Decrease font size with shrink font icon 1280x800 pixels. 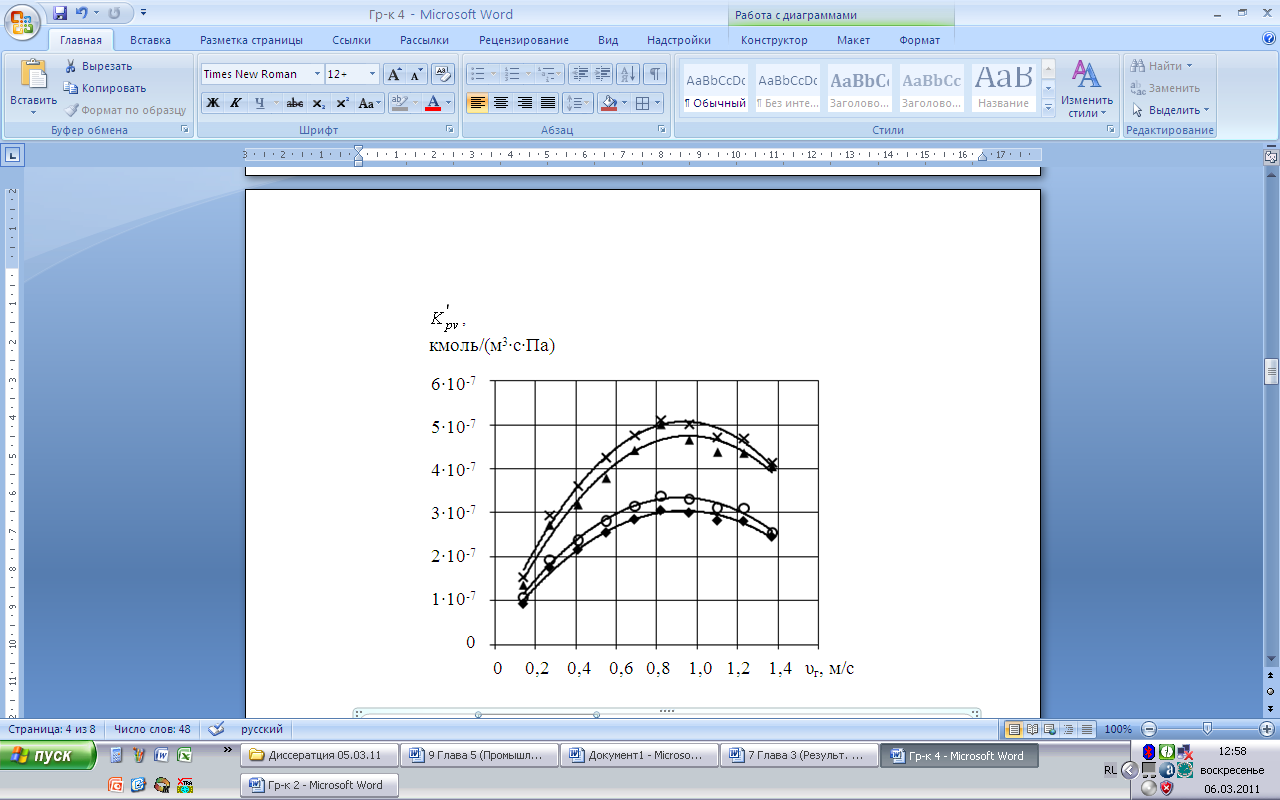click(x=416, y=74)
